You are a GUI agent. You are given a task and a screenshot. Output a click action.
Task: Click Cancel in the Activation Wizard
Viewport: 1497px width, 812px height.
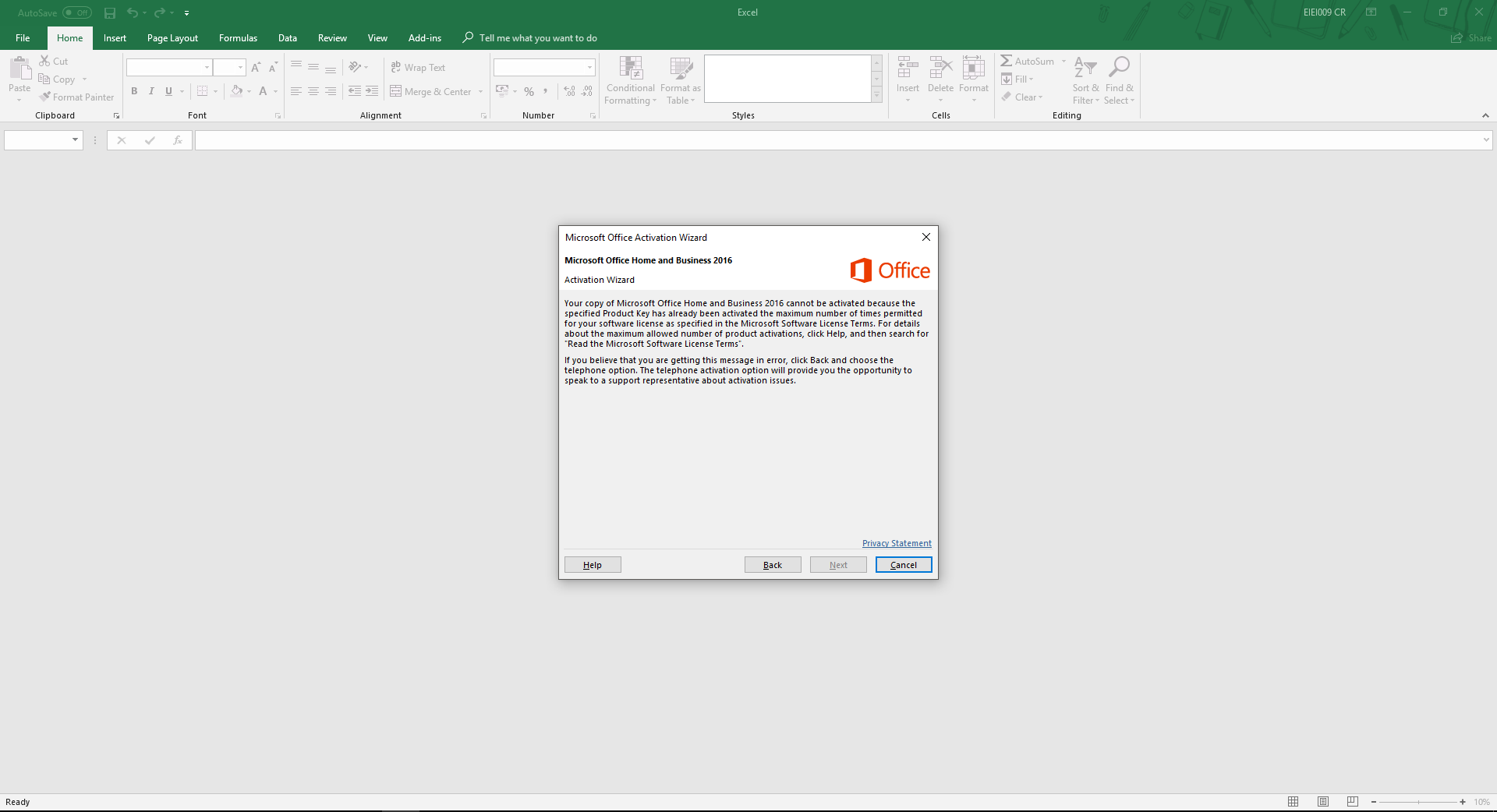coord(904,565)
